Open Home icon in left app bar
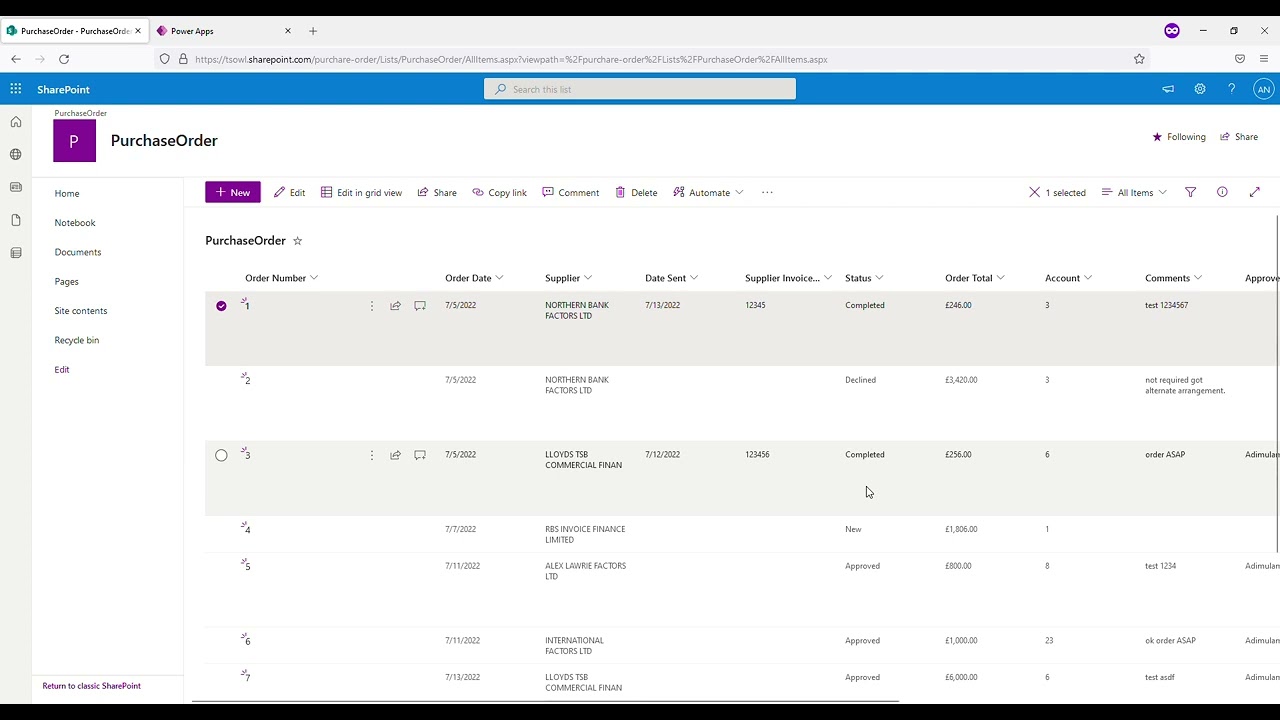 click(16, 122)
